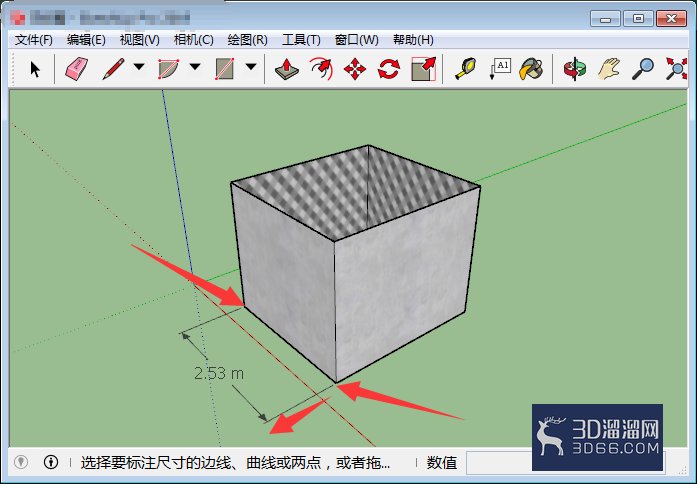Select the Offset tool
Image resolution: width=697 pixels, height=484 pixels.
[321, 69]
